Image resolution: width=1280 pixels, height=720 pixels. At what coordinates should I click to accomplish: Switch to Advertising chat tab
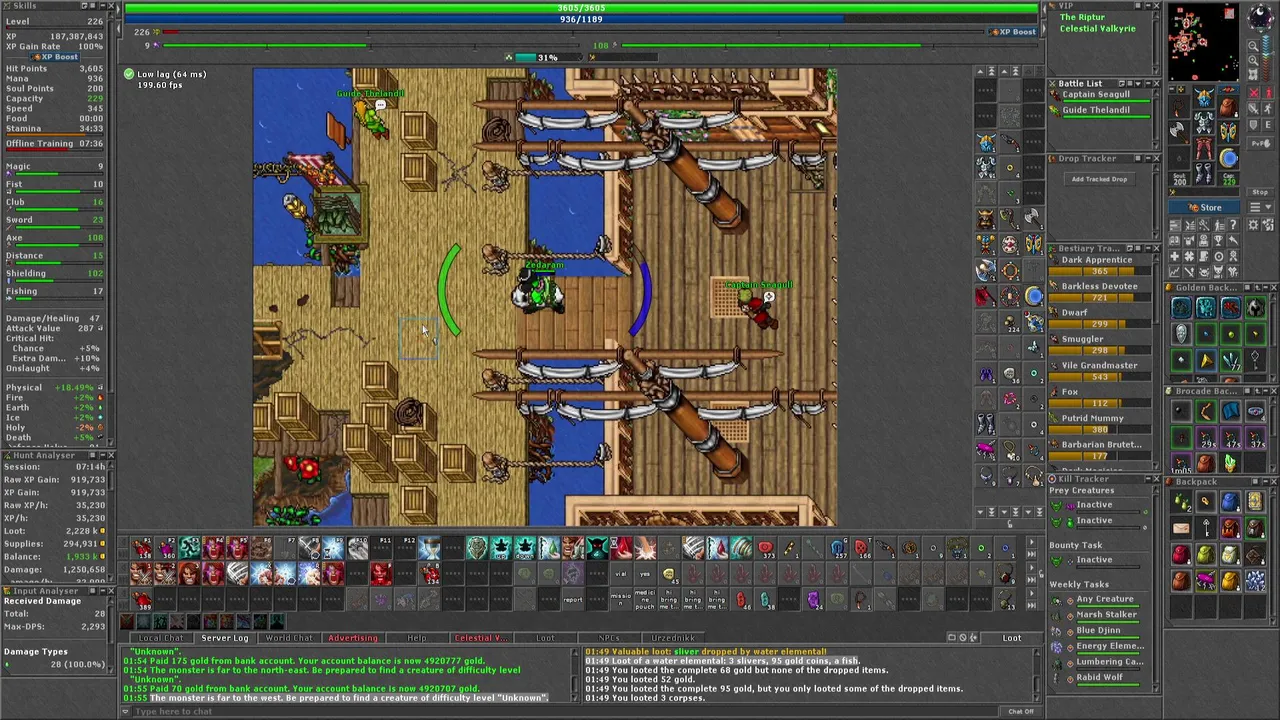point(353,638)
